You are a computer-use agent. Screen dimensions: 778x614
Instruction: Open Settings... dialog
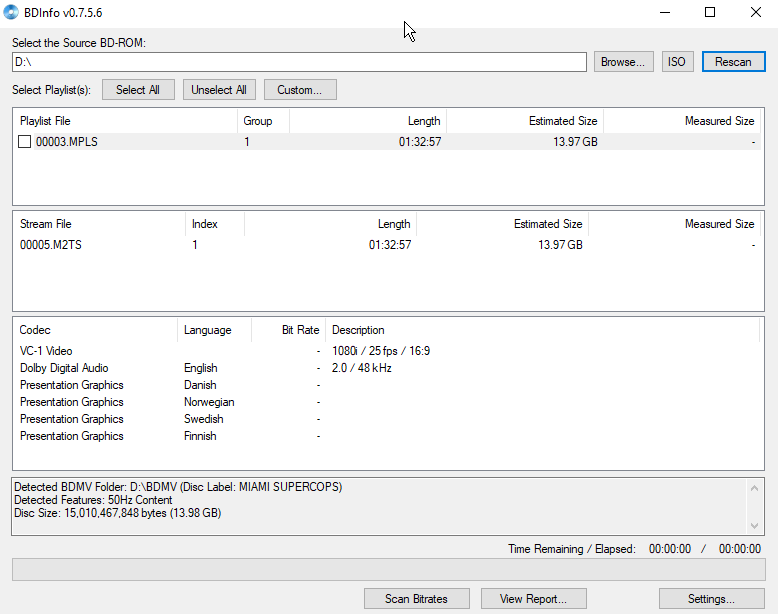coord(711,599)
